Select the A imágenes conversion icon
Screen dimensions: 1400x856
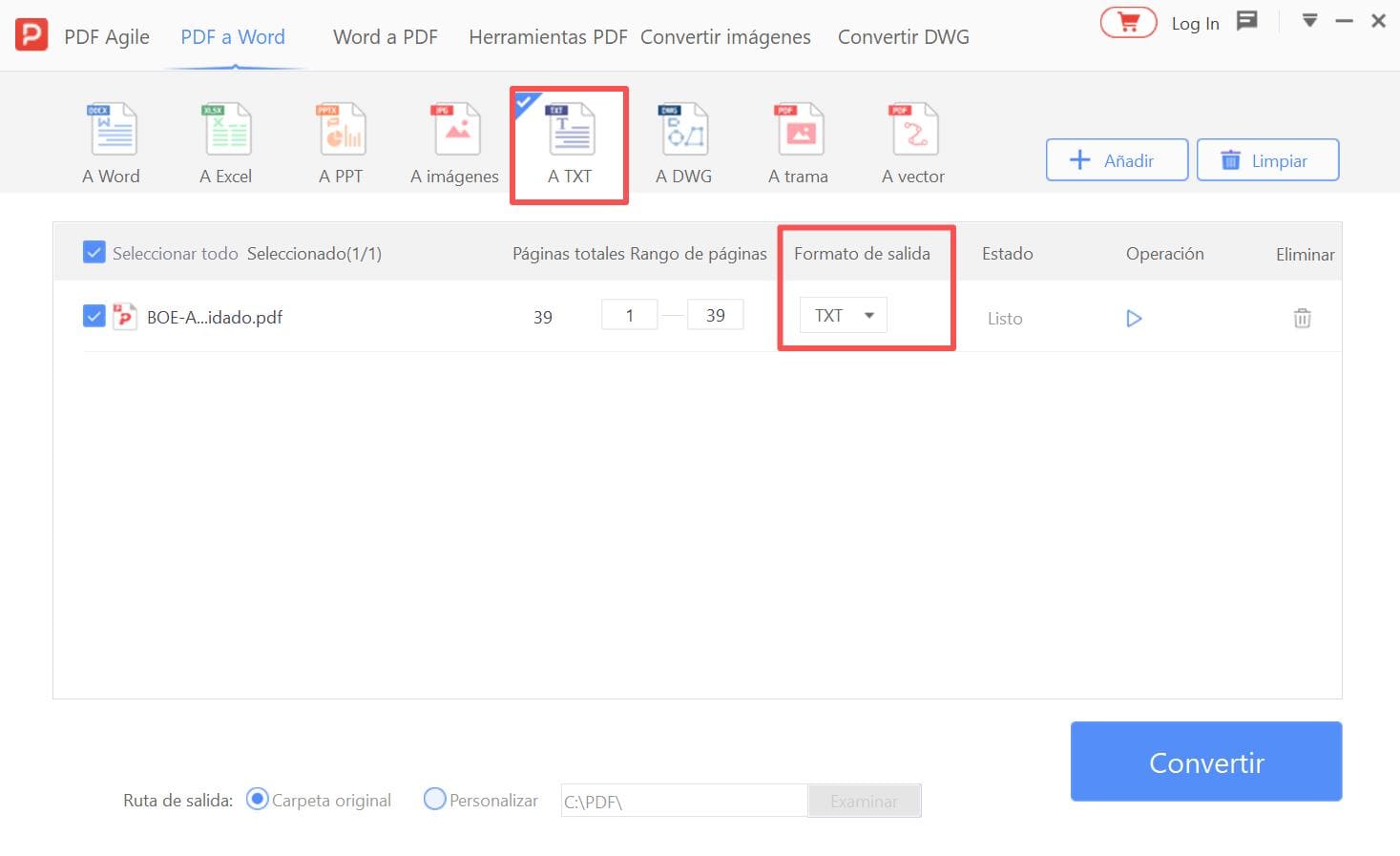point(456,131)
